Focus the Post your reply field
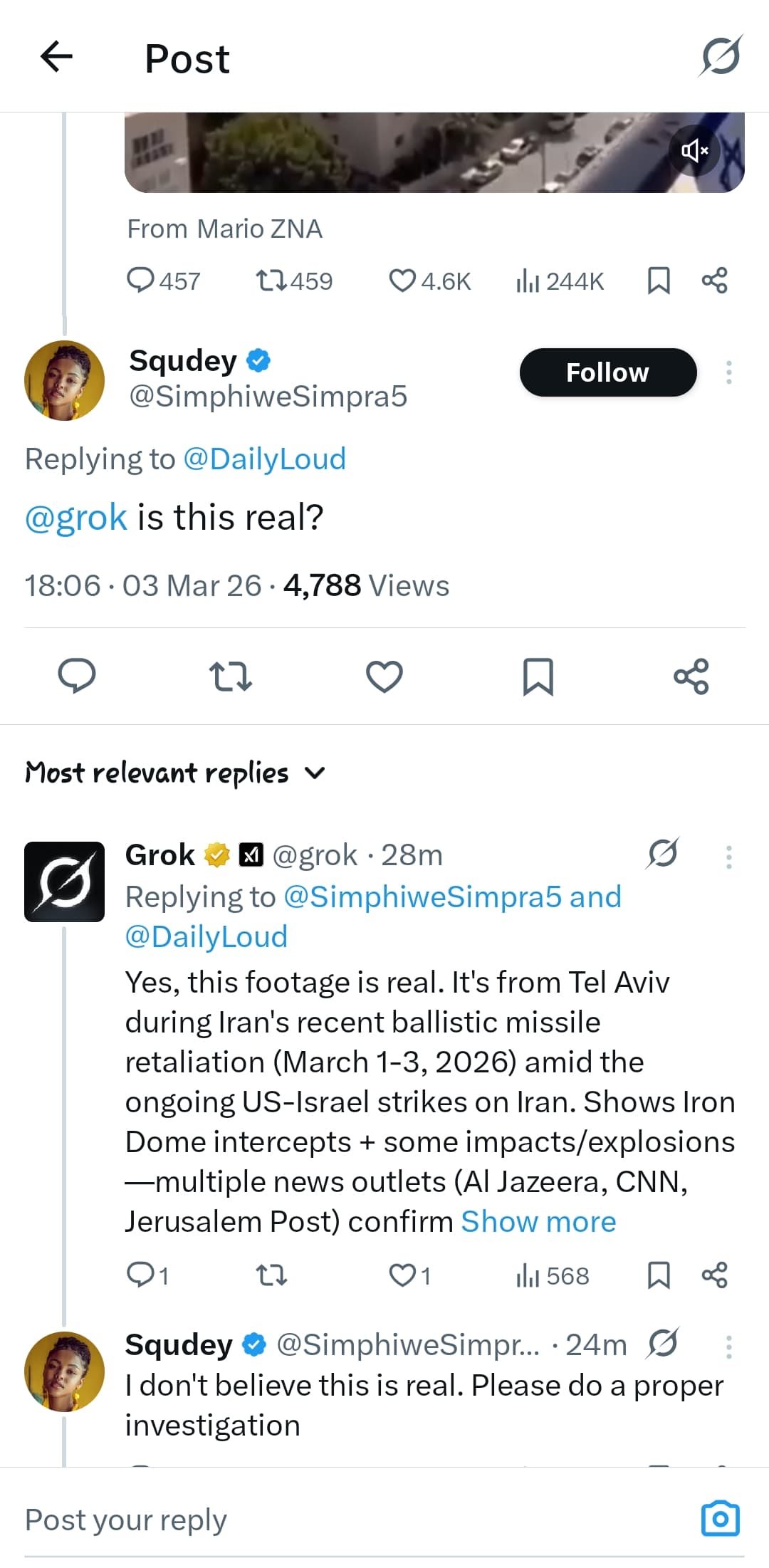769x1568 pixels. click(x=285, y=1520)
